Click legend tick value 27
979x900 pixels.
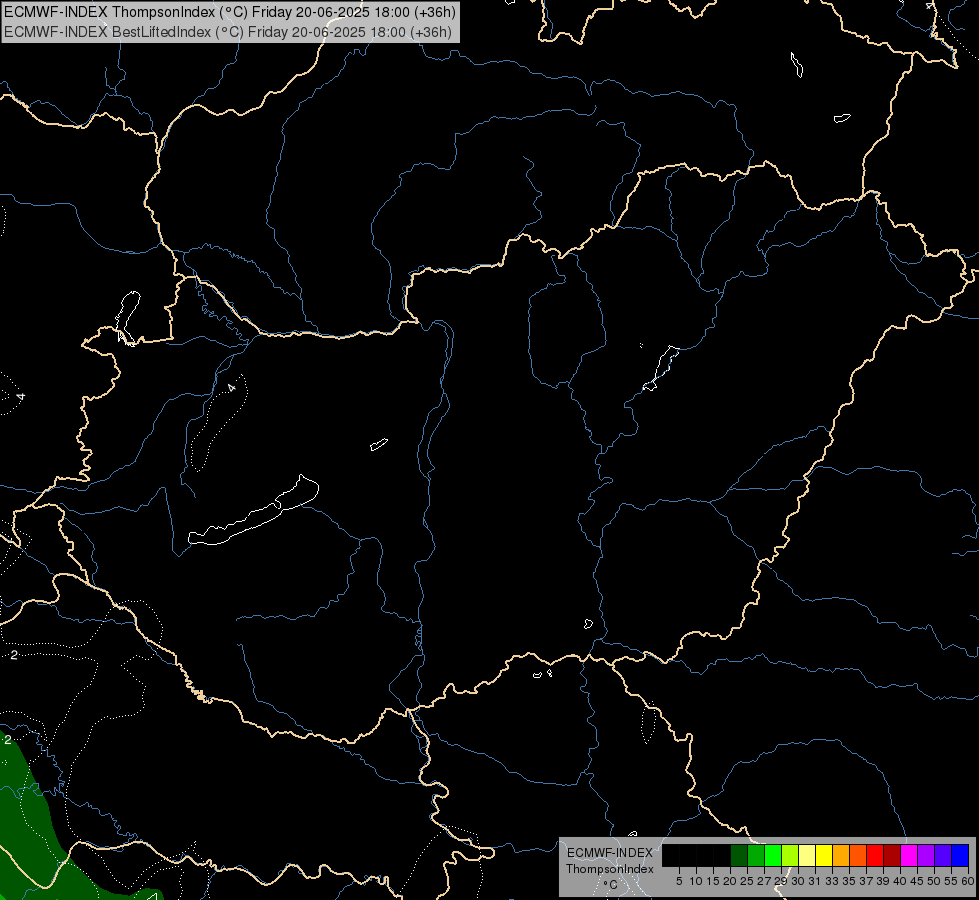(764, 881)
